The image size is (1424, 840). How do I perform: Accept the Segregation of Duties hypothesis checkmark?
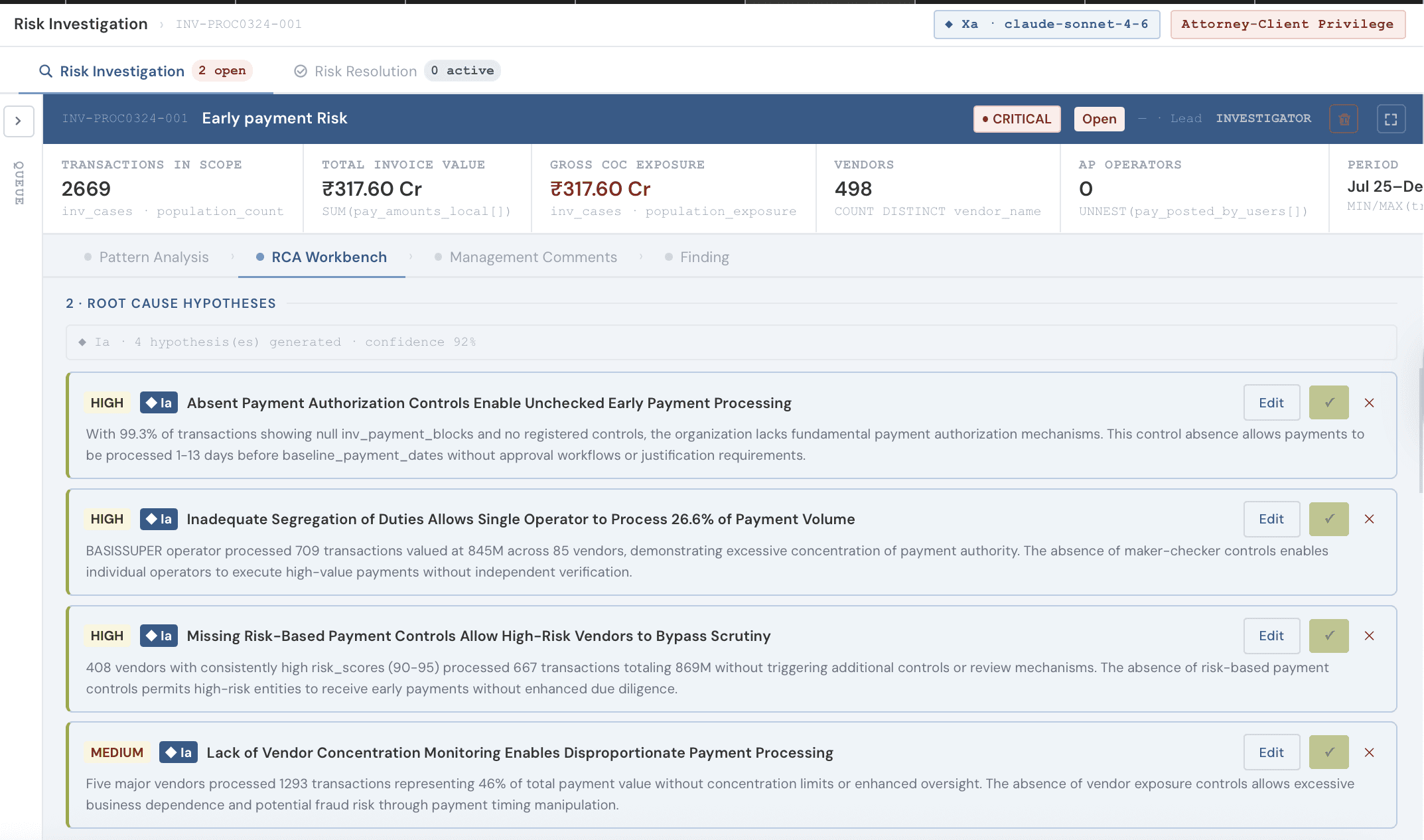1328,519
